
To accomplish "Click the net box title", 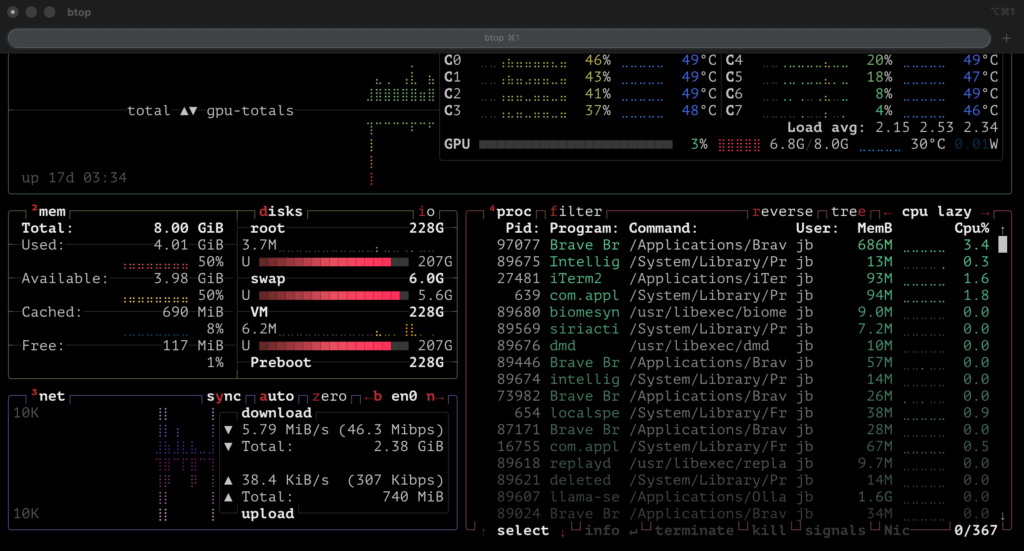I will pyautogui.click(x=49, y=396).
